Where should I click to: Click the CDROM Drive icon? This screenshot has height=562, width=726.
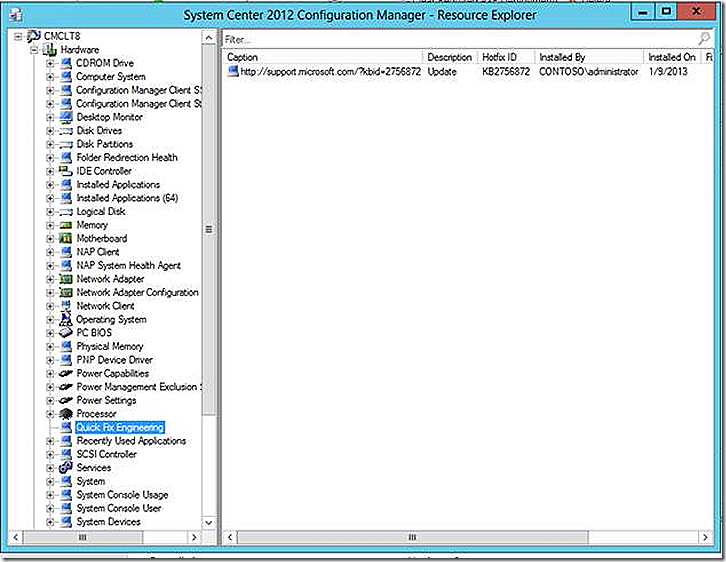click(x=66, y=63)
